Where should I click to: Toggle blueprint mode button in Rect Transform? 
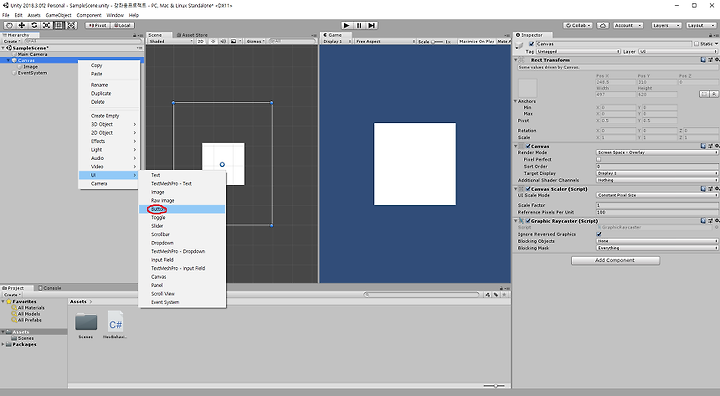point(704,94)
